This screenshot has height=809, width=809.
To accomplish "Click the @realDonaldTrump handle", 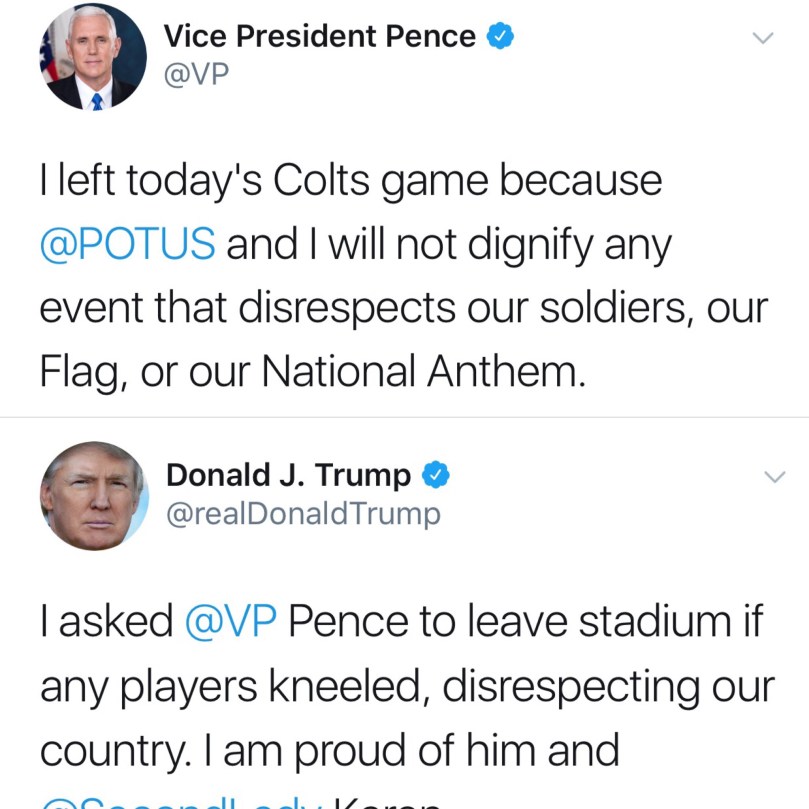I will click(302, 514).
